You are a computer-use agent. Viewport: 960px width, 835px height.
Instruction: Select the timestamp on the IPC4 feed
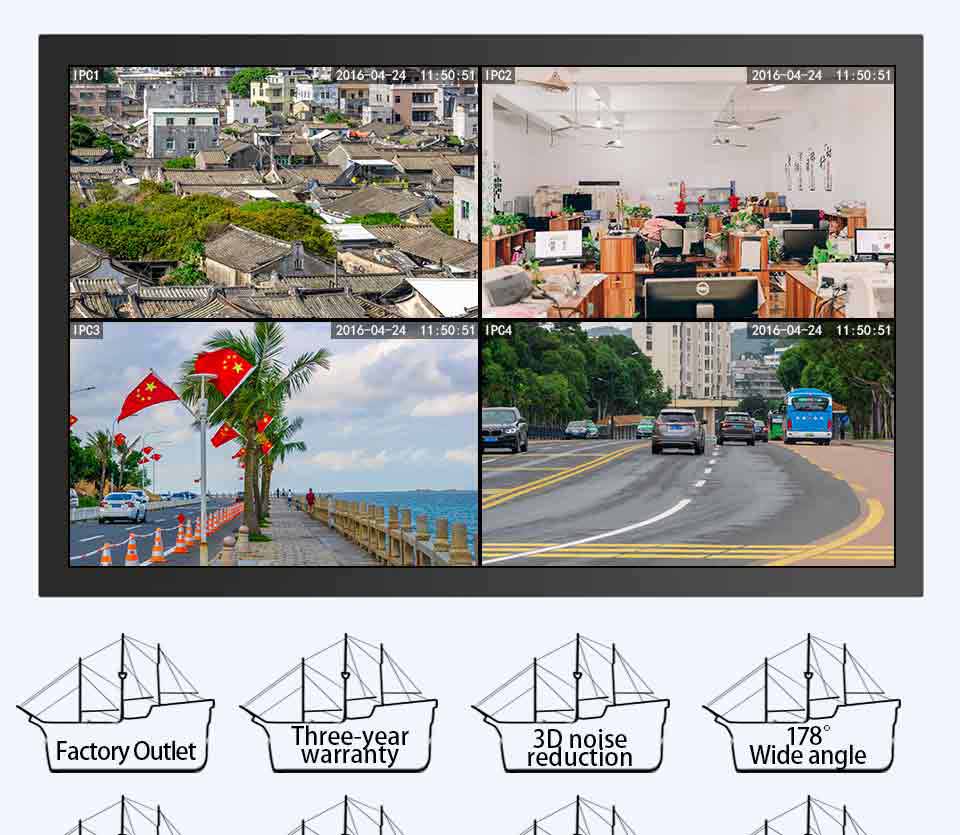point(820,330)
